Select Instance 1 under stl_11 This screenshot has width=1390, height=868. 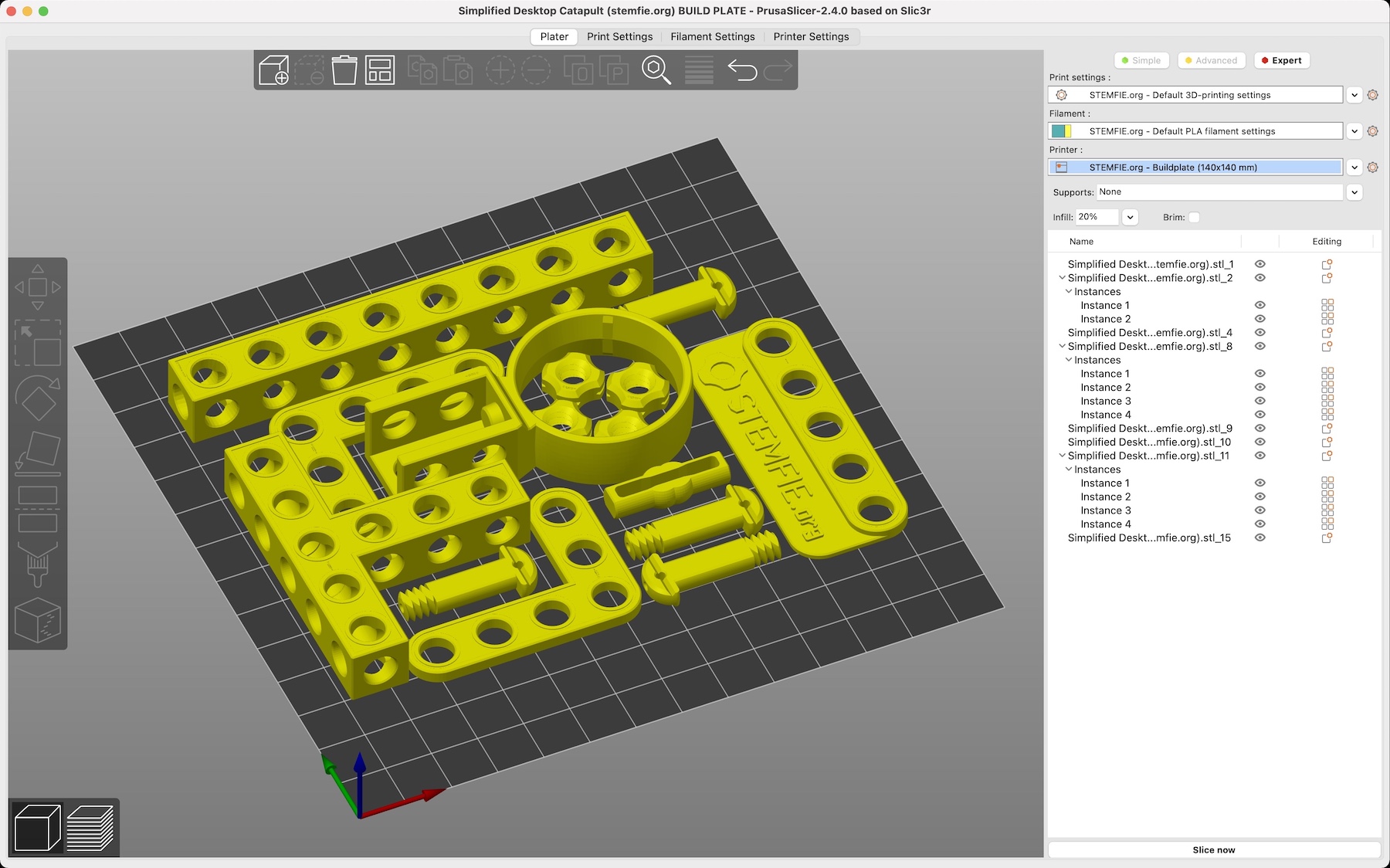coord(1105,483)
